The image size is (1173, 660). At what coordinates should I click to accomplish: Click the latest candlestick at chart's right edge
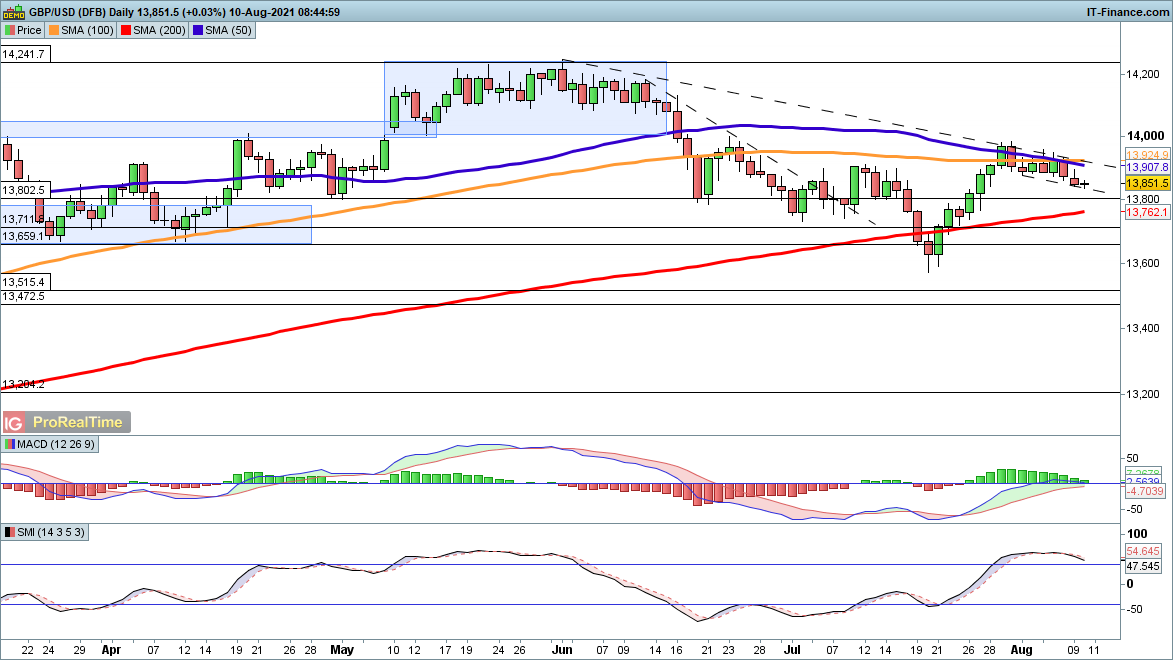click(x=1085, y=184)
